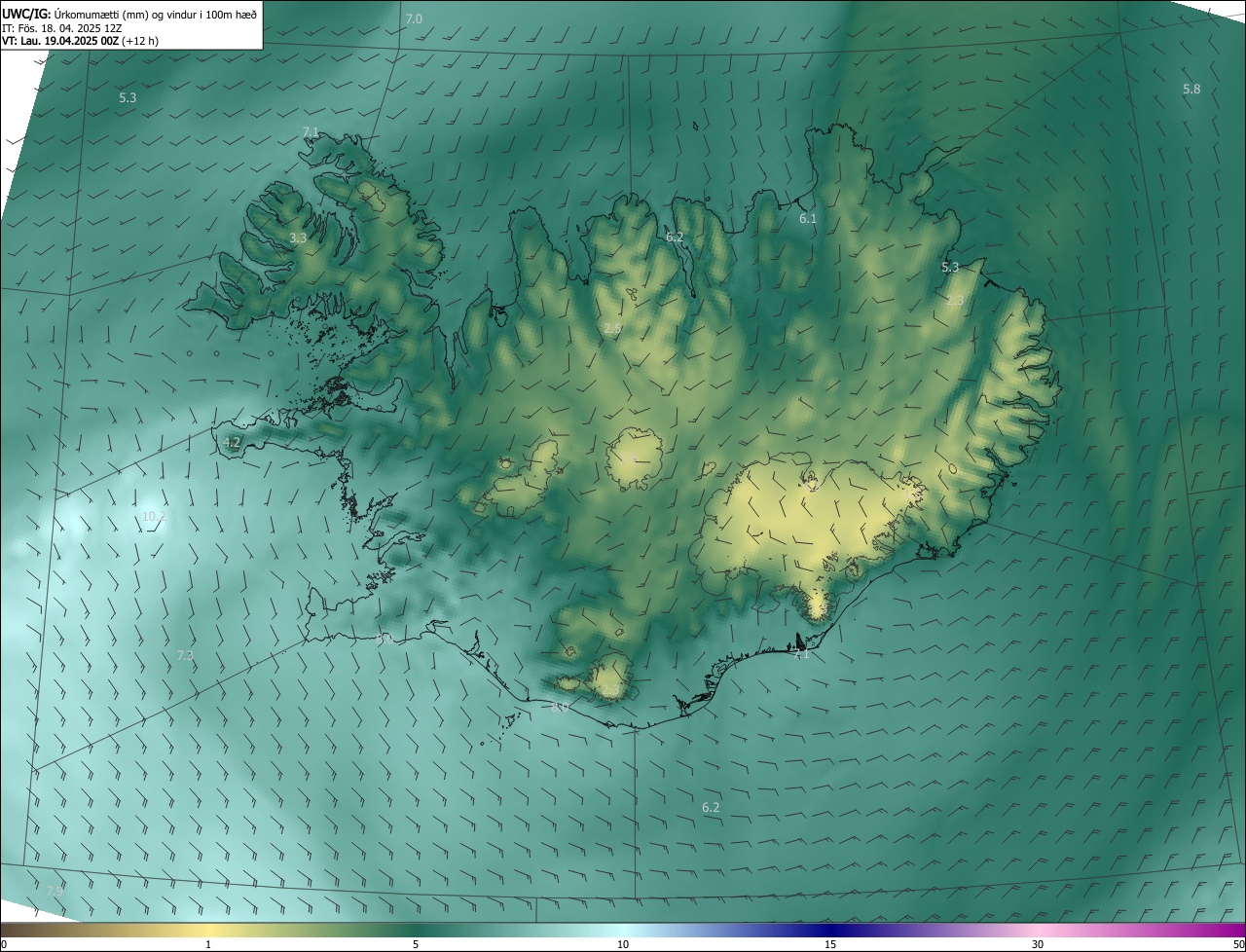Click the 10.2 precipitation value label
Image resolution: width=1246 pixels, height=952 pixels.
(x=154, y=517)
